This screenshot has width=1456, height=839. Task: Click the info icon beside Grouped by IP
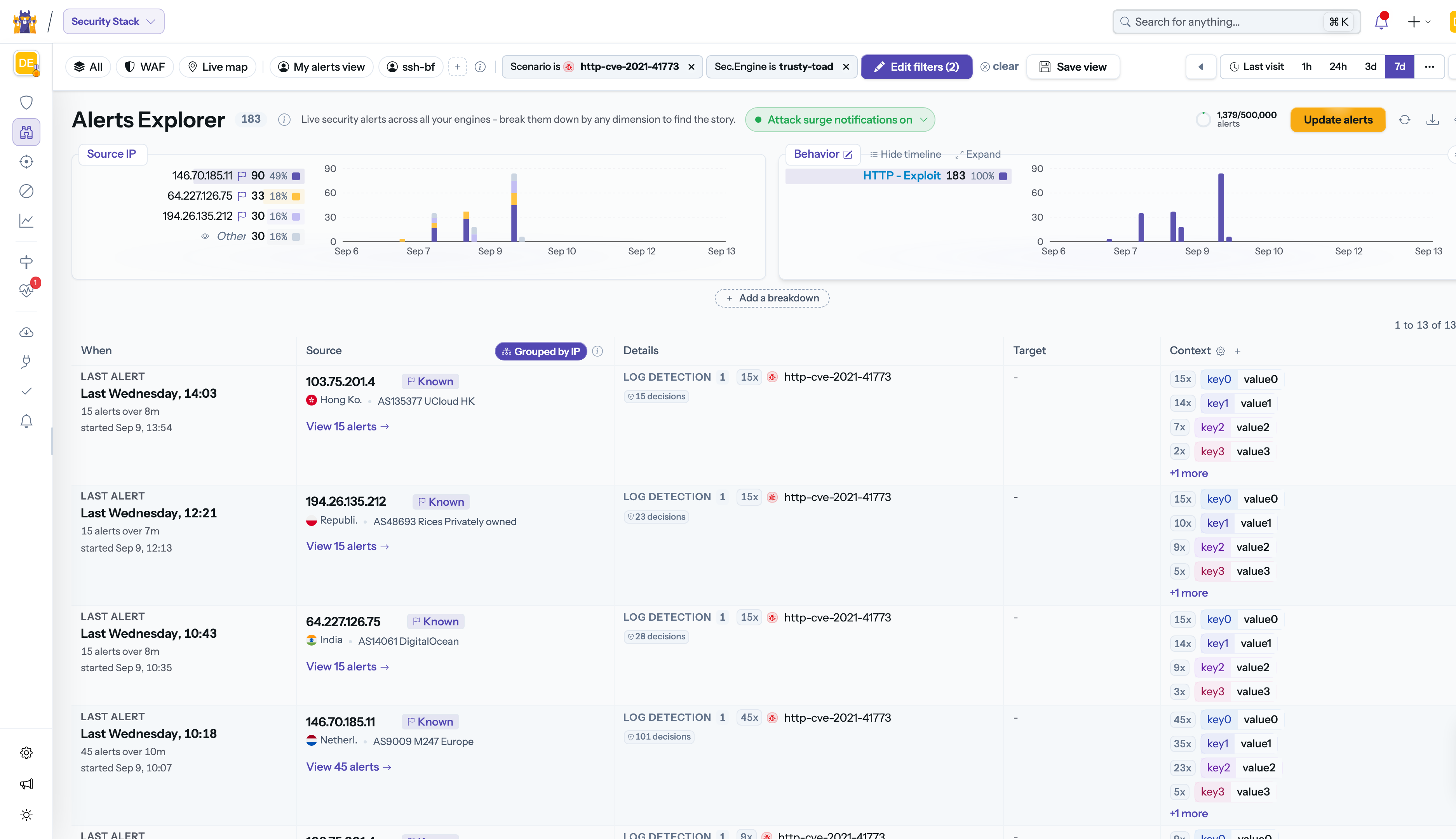pos(597,352)
